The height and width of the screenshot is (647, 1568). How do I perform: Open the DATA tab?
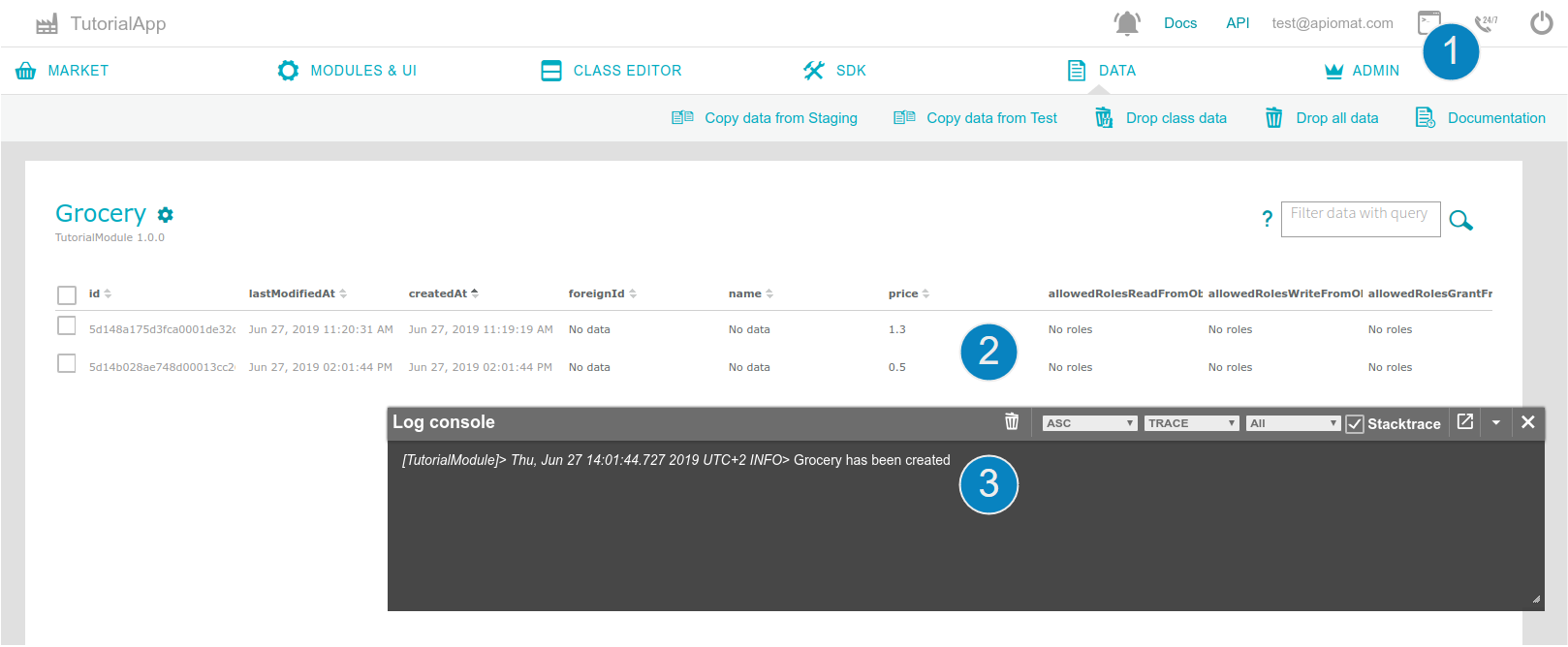click(1117, 71)
